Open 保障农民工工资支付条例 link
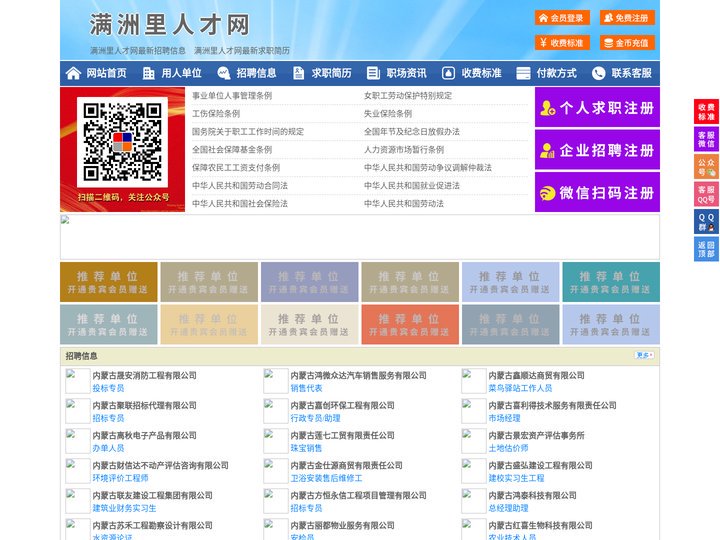Image resolution: width=720 pixels, height=540 pixels. pyautogui.click(x=236, y=167)
